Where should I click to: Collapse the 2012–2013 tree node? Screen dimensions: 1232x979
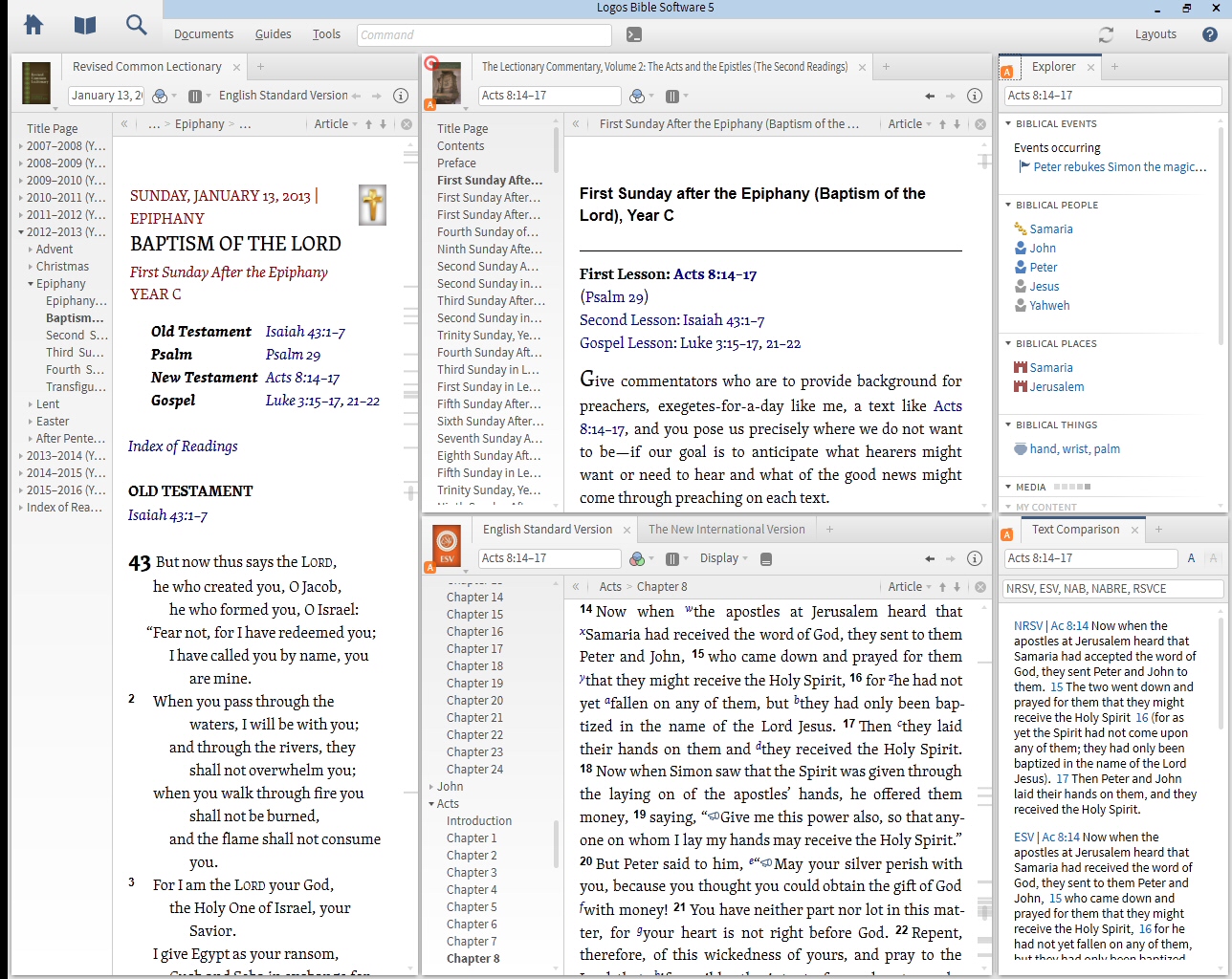coord(21,232)
